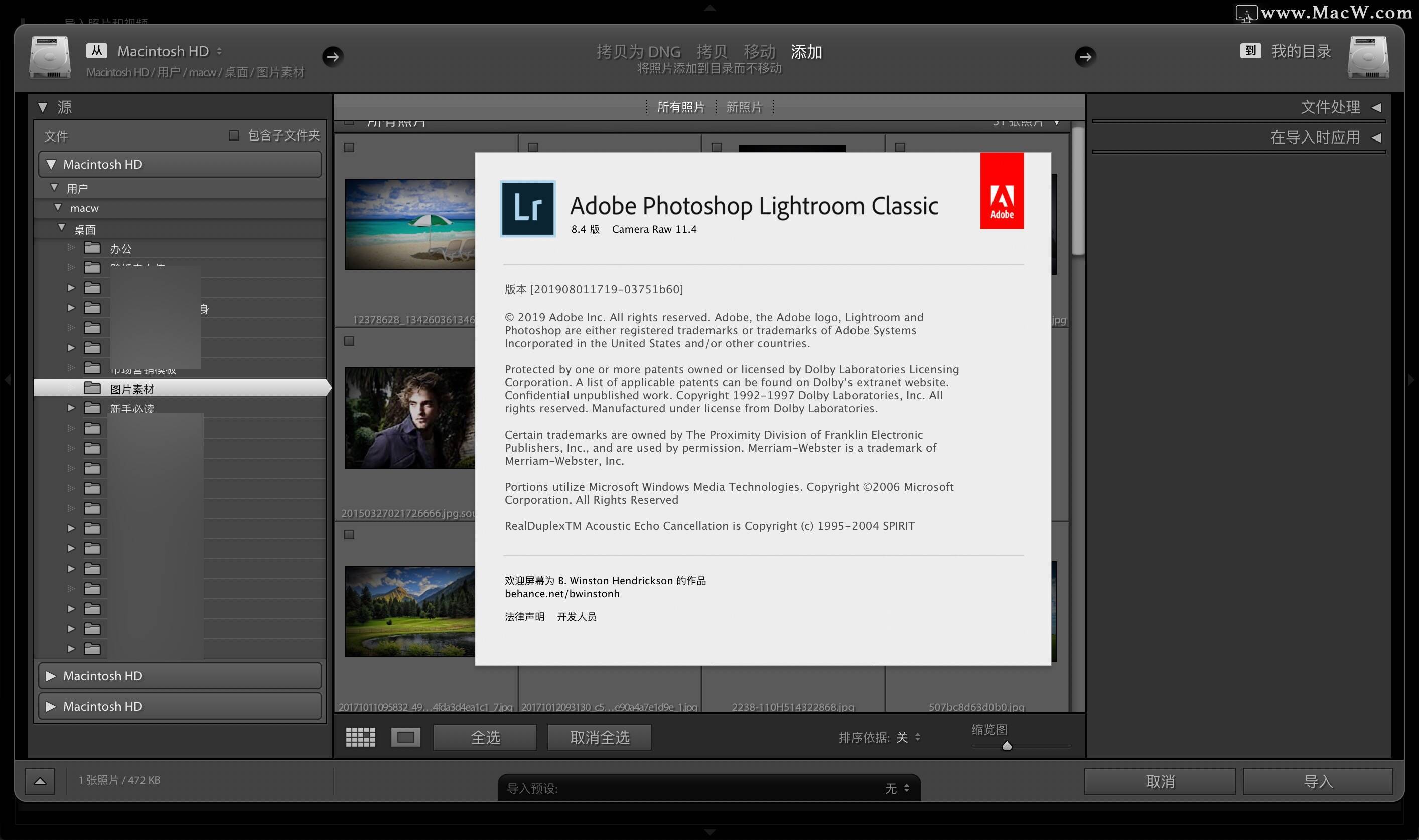Click 取消全选 button
The width and height of the screenshot is (1419, 840).
600,737
